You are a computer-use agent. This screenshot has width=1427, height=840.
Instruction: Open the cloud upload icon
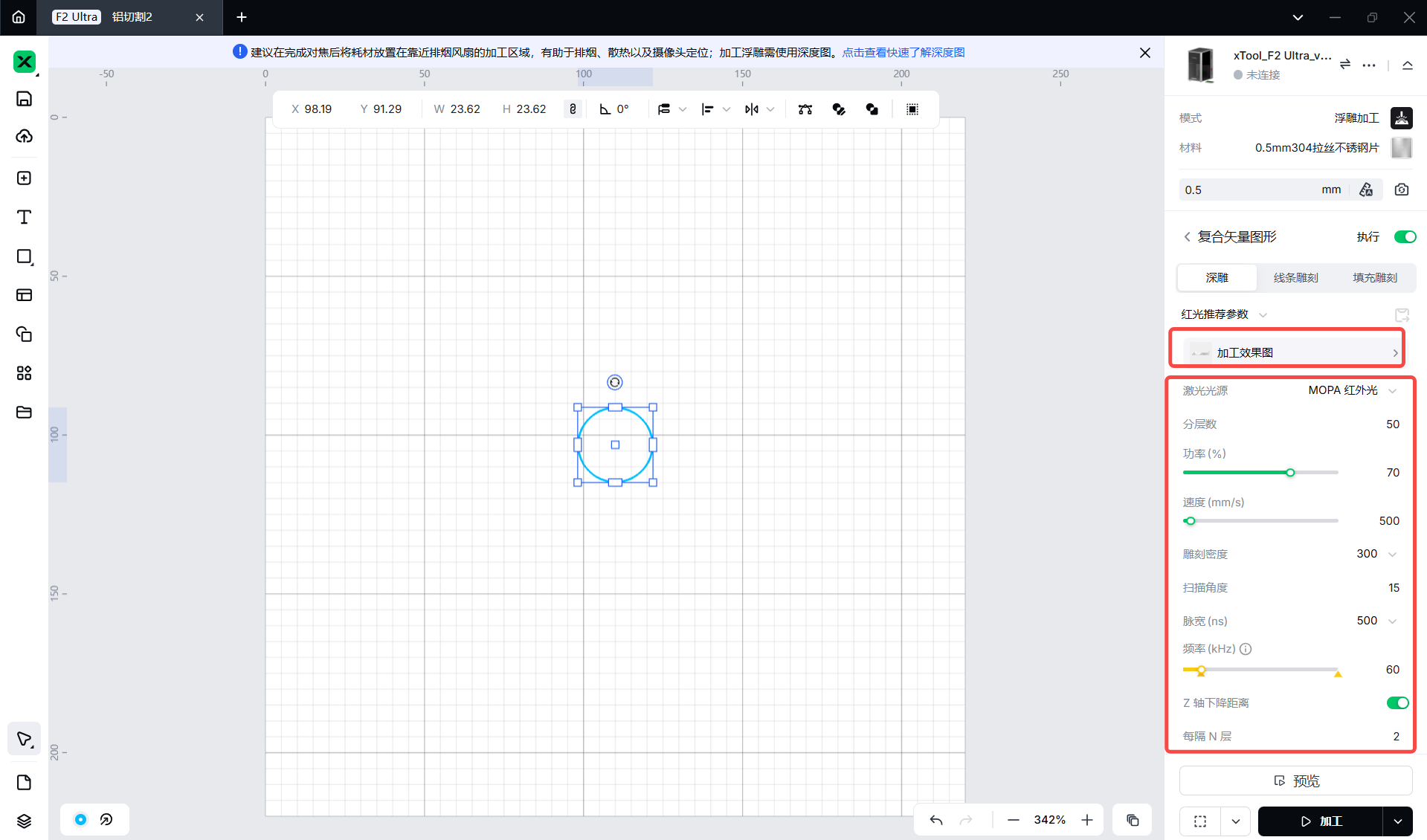click(24, 136)
